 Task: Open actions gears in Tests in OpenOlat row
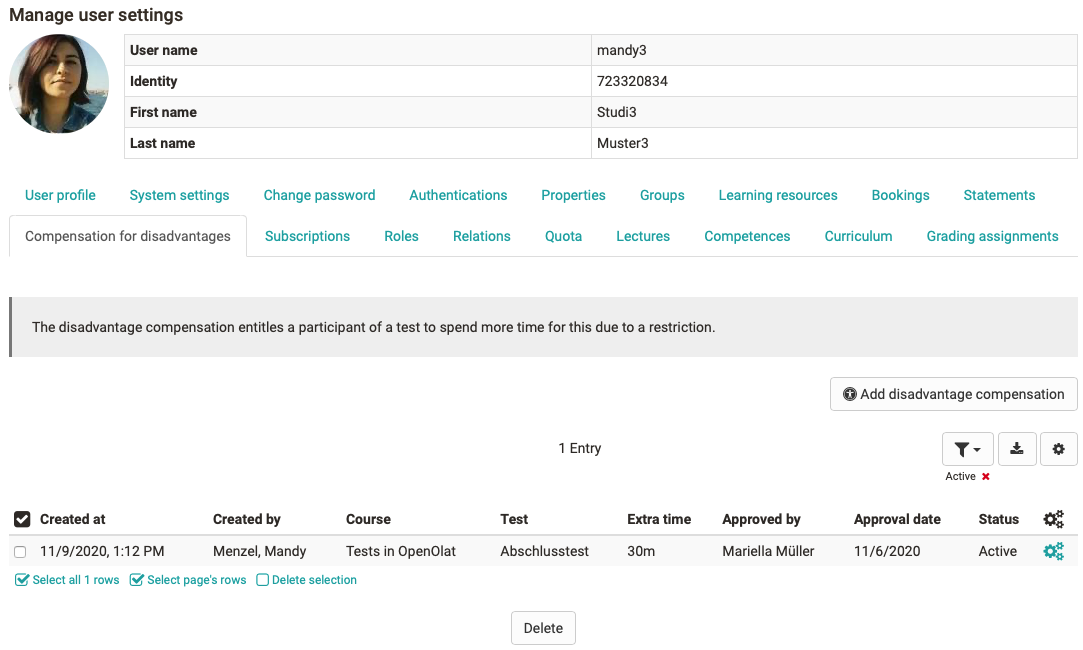pyautogui.click(x=1053, y=551)
